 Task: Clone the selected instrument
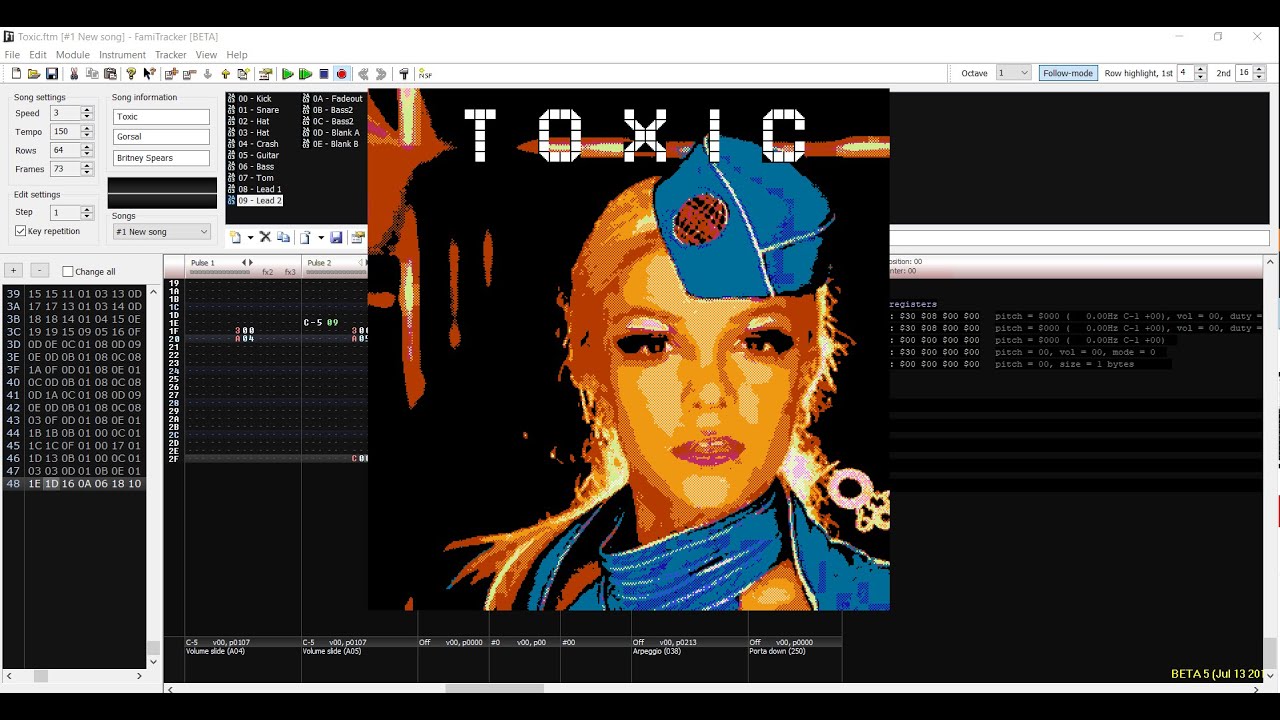(x=283, y=237)
